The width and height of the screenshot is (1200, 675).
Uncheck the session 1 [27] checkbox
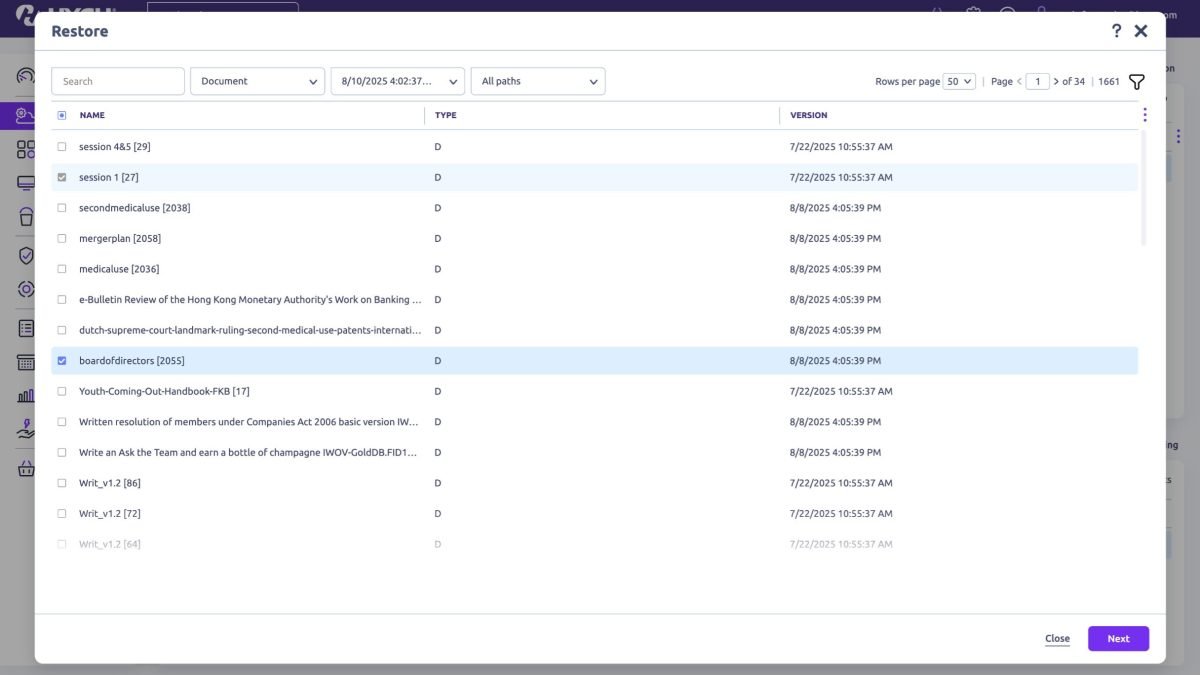point(61,176)
